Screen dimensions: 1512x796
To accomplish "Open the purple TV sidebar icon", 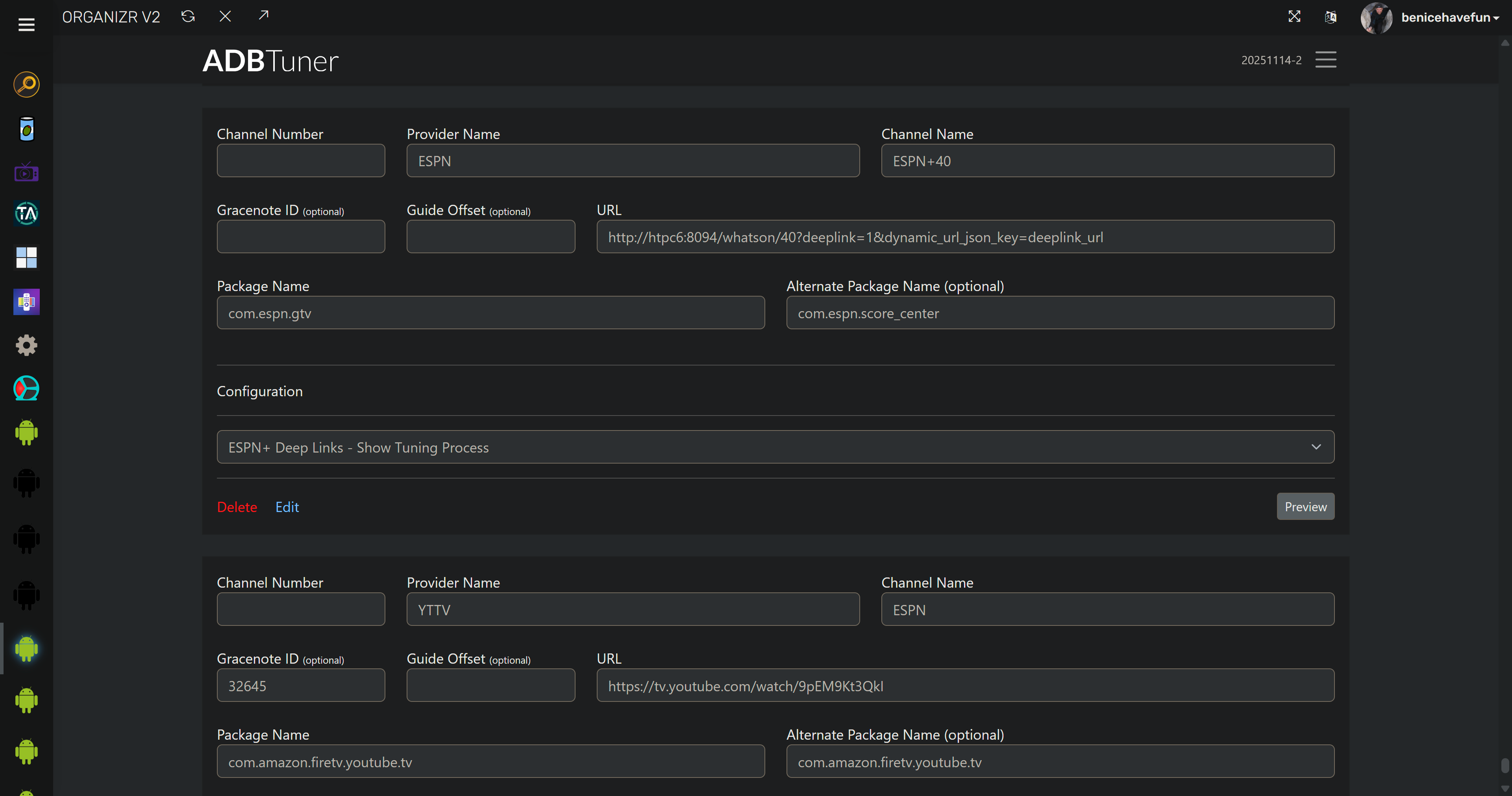I will [26, 173].
